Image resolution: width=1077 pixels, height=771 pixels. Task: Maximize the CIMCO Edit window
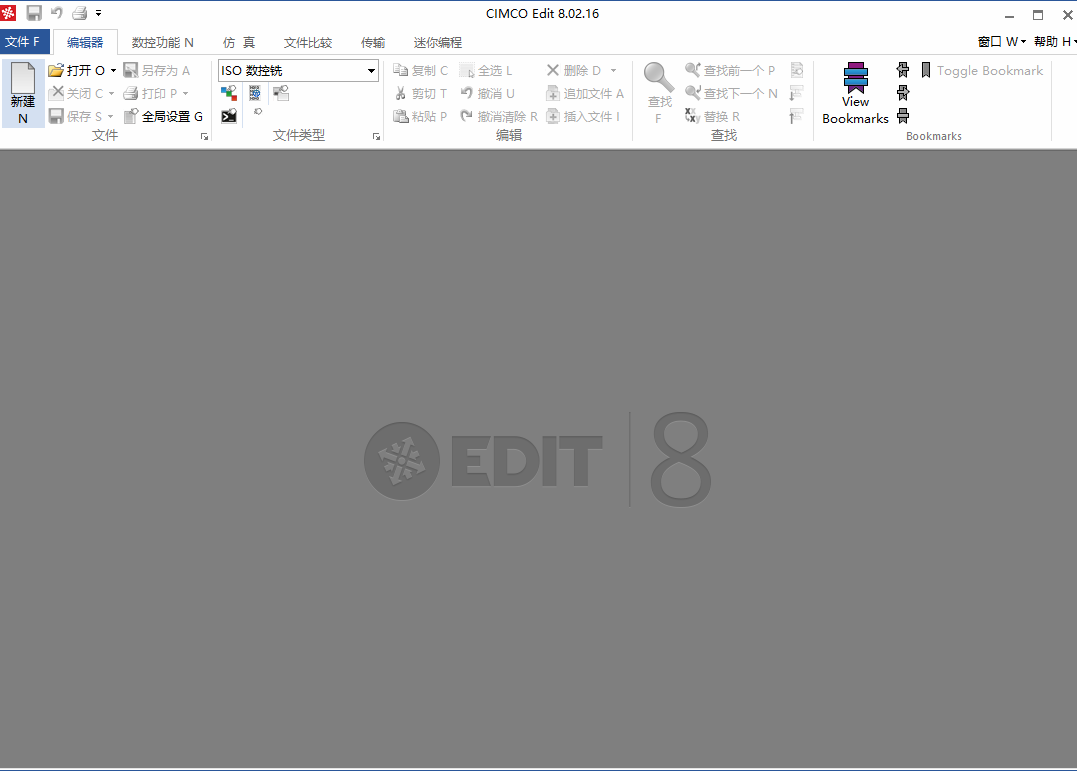(1038, 14)
